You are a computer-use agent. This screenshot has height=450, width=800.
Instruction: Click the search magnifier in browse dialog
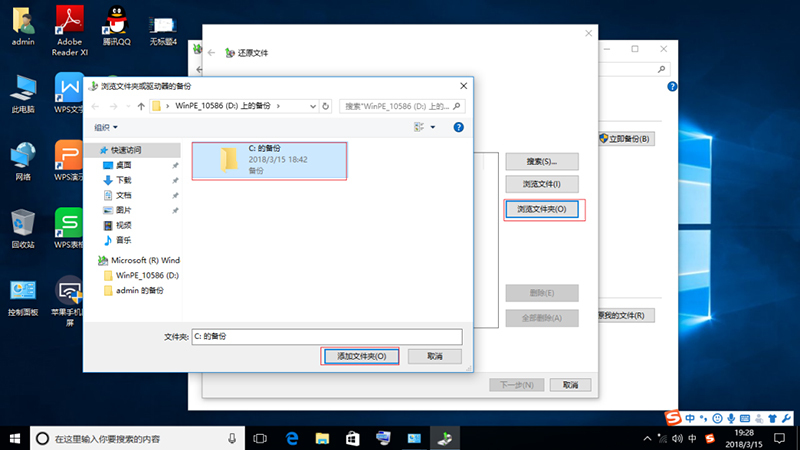click(x=457, y=106)
